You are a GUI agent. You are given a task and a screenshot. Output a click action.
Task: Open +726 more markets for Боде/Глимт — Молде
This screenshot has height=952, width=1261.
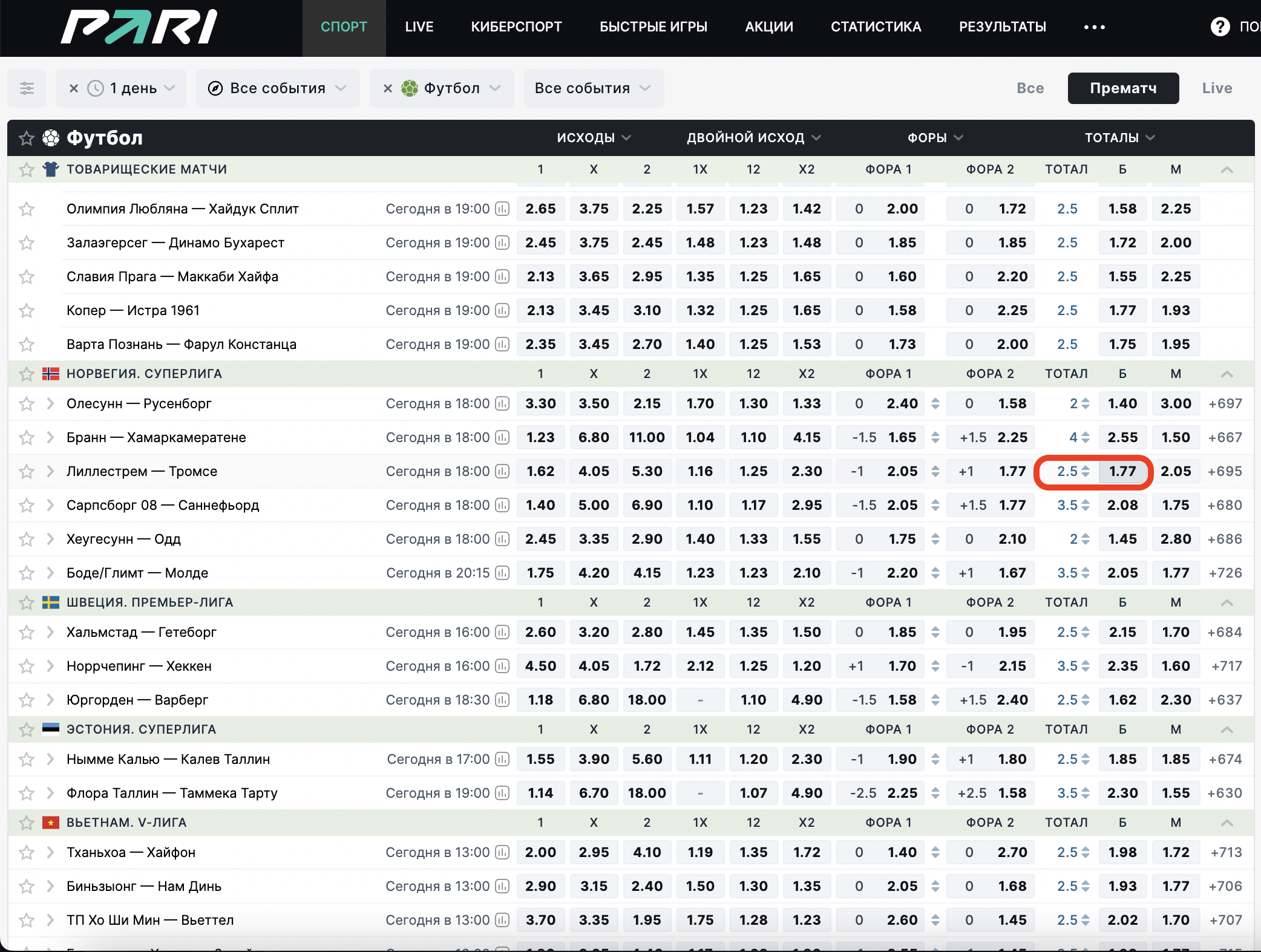pos(1225,573)
